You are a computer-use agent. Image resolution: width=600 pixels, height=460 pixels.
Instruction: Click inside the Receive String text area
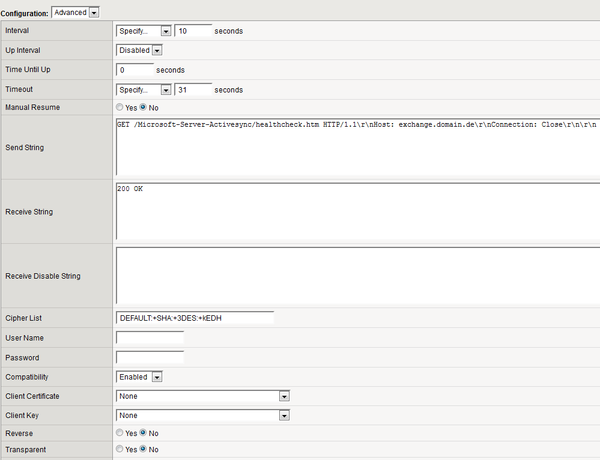pos(358,211)
